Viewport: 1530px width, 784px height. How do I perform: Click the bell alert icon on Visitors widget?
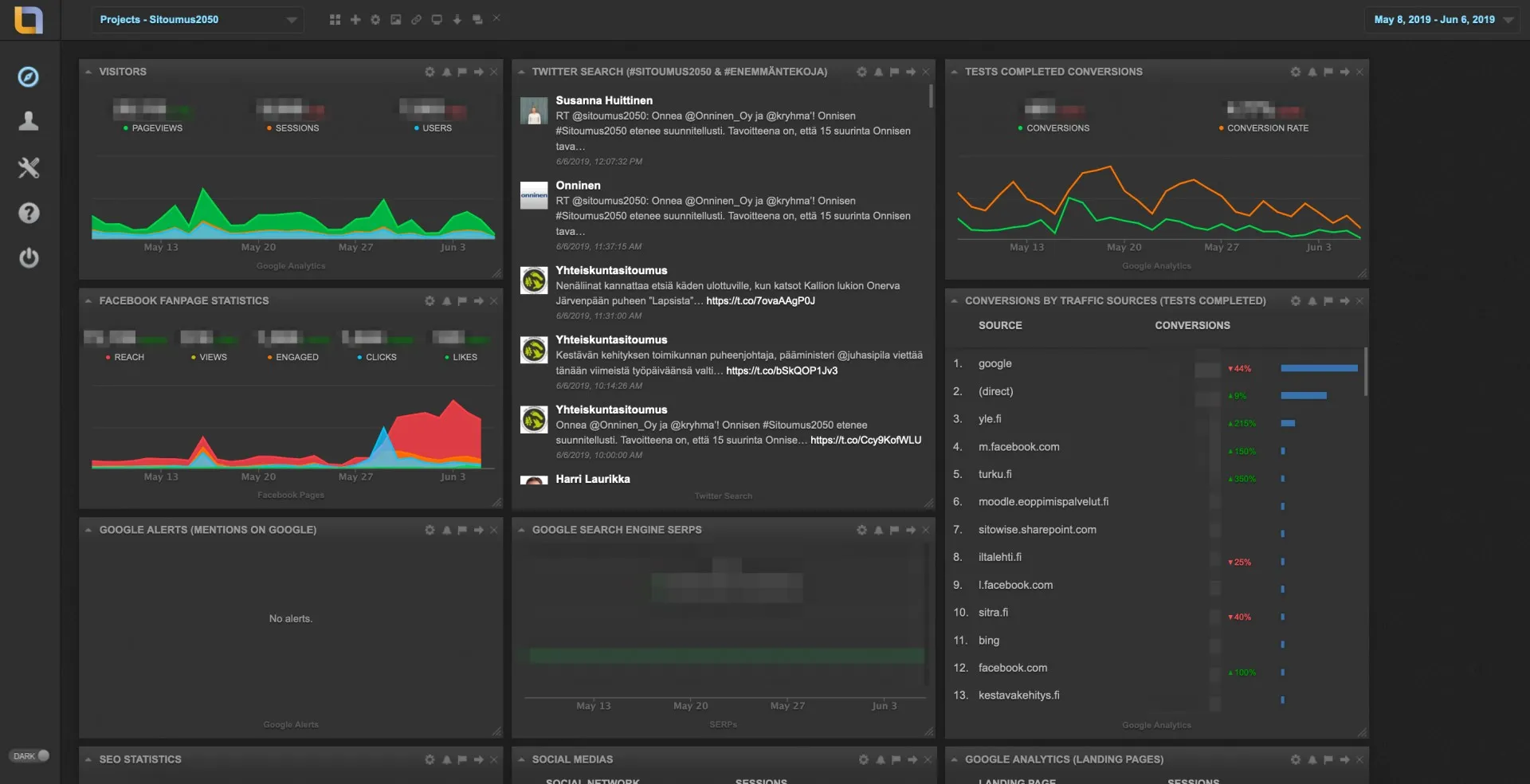point(447,72)
